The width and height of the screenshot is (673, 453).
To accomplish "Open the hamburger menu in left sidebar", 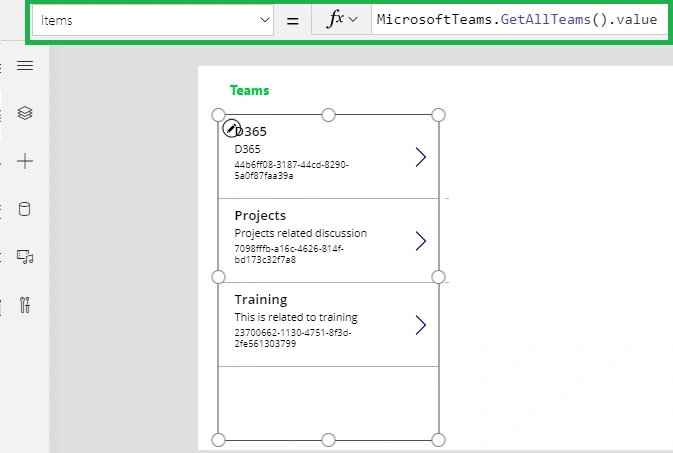I will [25, 65].
